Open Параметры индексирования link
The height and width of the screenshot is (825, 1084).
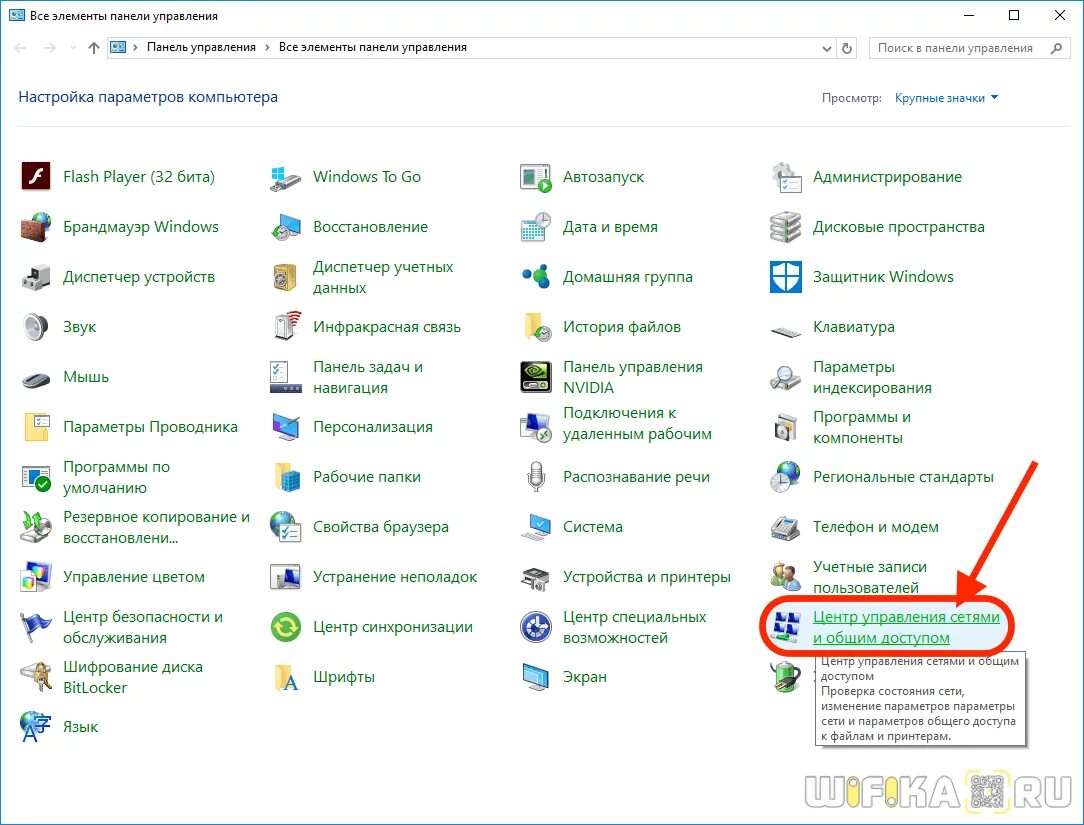872,377
